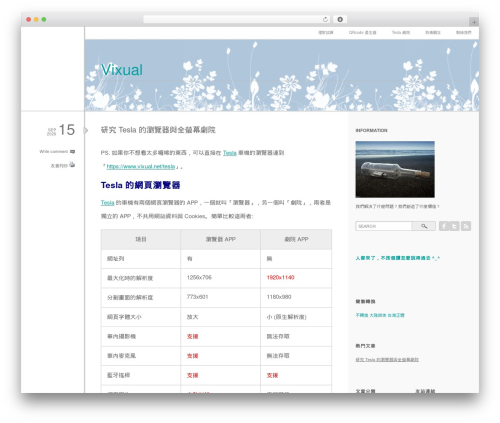Click the magnifier search button

424,226
